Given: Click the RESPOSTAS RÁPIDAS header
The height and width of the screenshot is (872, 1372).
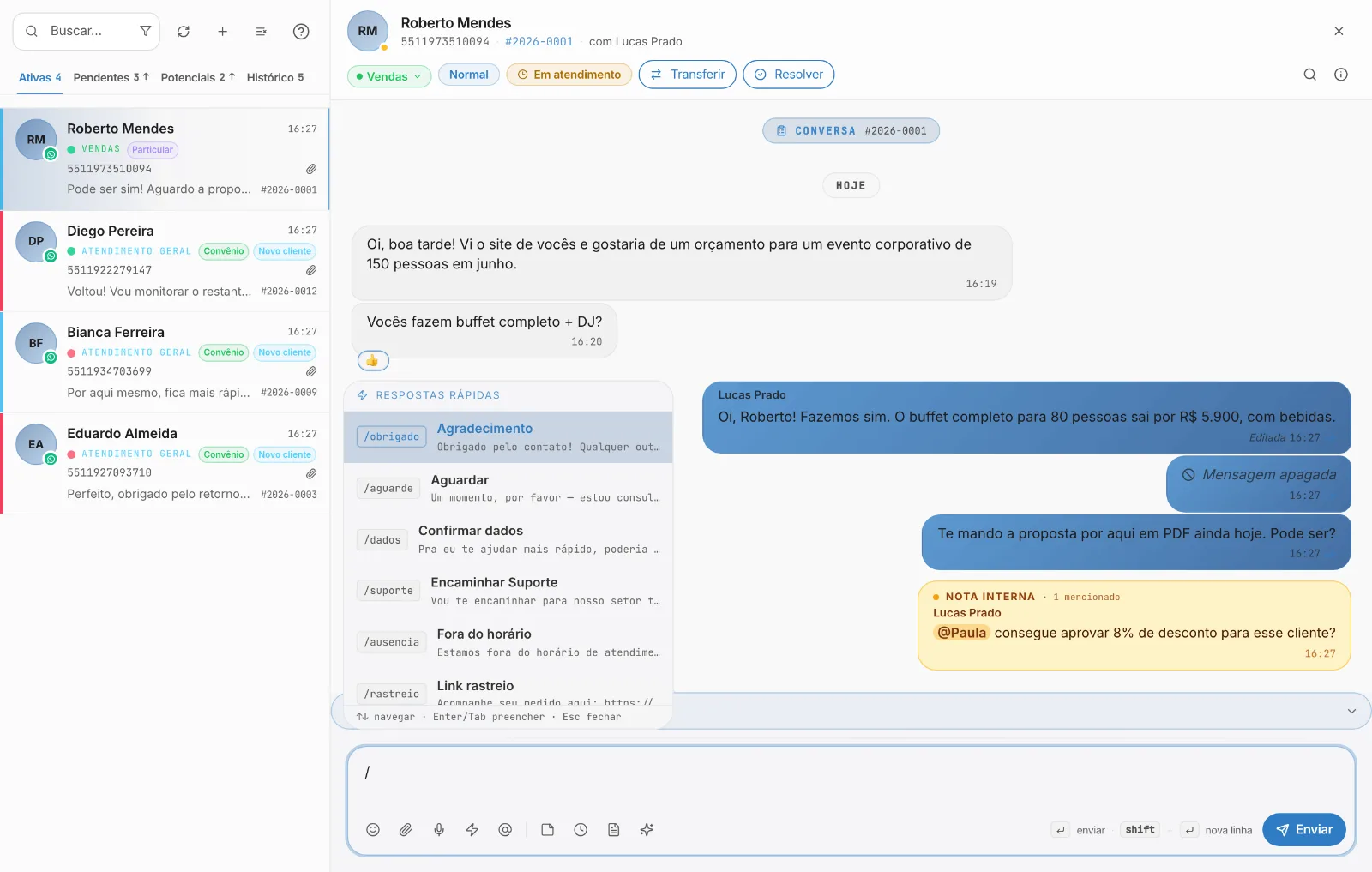Looking at the screenshot, I should click(x=437, y=395).
